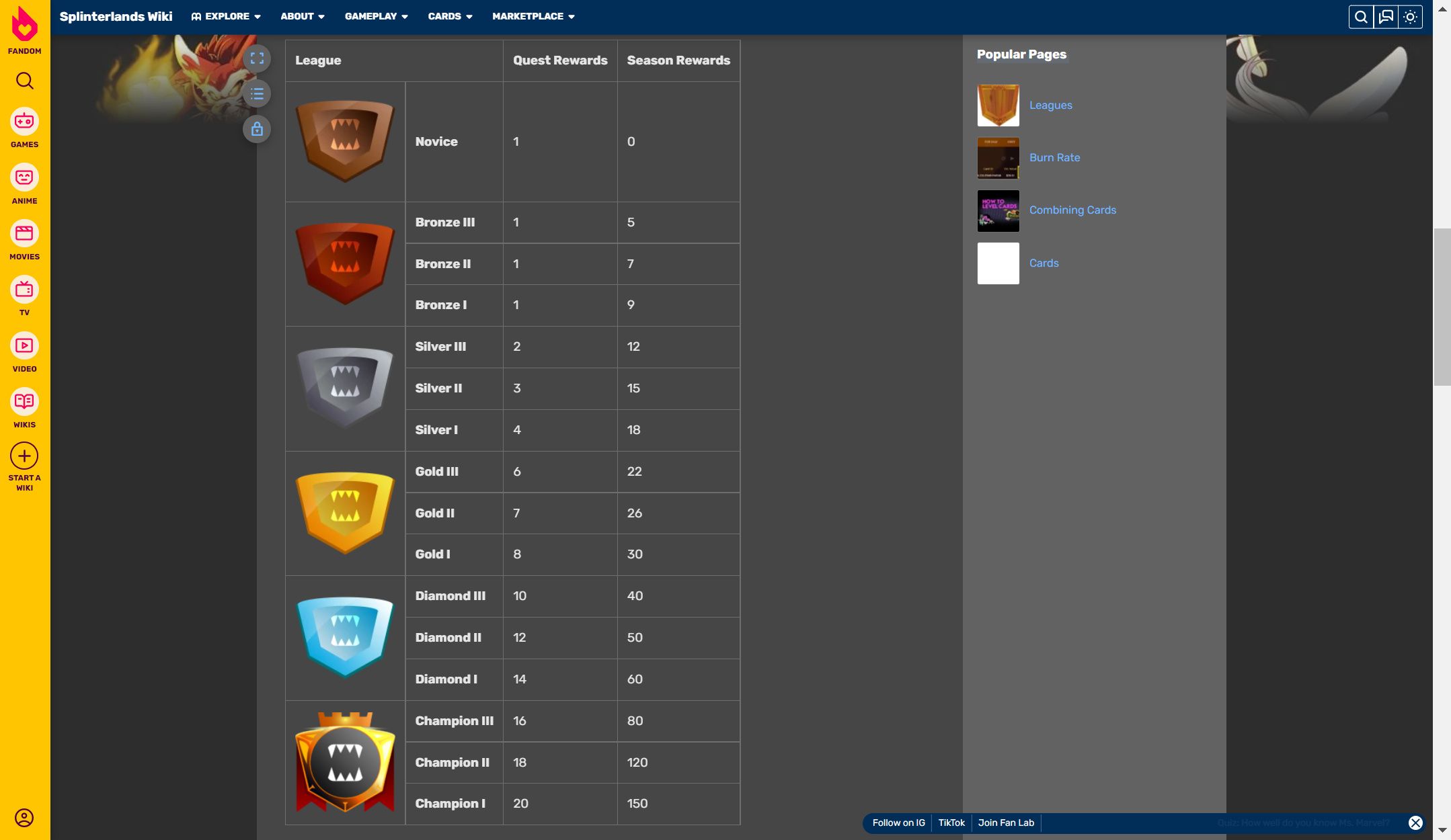Viewport: 1451px width, 840px height.
Task: Click Join Fan Lab link
Action: click(x=1006, y=823)
